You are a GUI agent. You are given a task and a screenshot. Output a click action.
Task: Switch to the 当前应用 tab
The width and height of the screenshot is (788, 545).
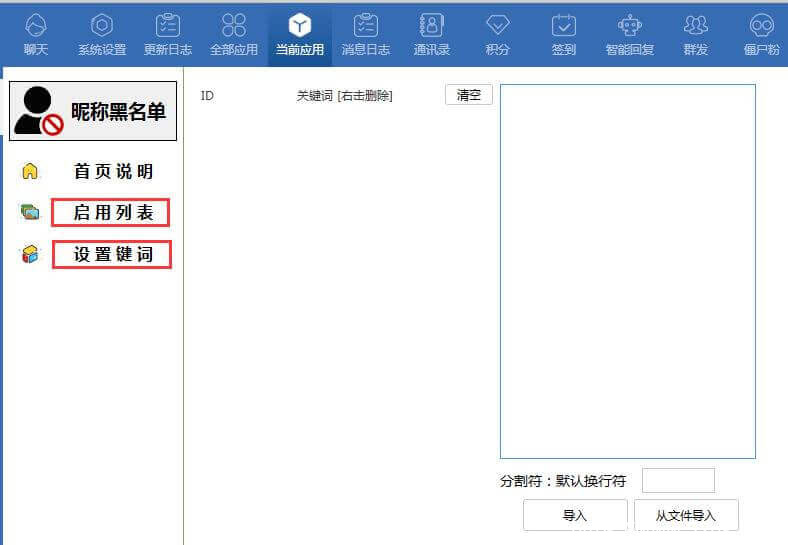click(x=300, y=34)
